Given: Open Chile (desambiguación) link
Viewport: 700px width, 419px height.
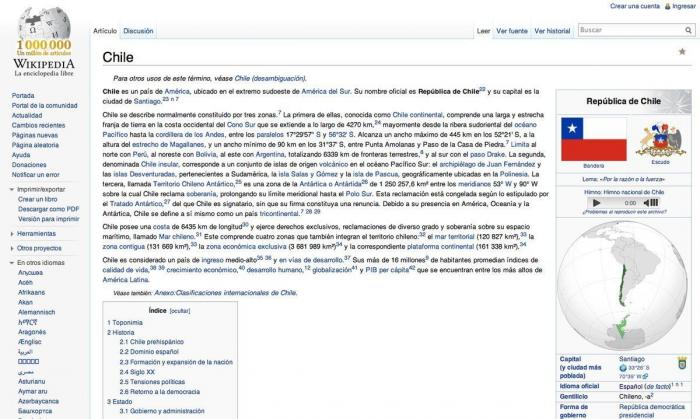Looking at the screenshot, I should pyautogui.click(x=270, y=79).
